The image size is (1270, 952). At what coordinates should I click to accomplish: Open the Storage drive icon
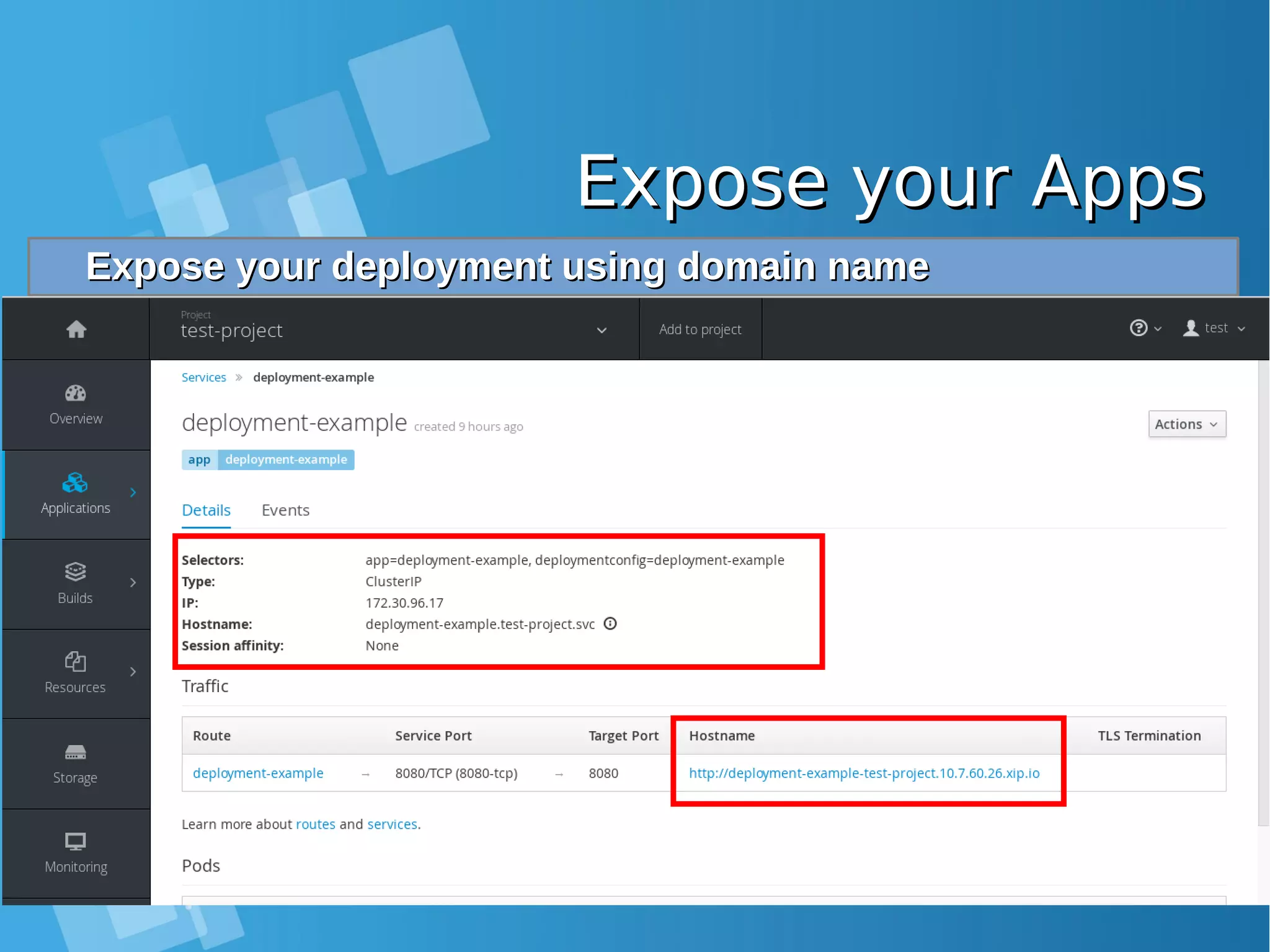(x=75, y=752)
